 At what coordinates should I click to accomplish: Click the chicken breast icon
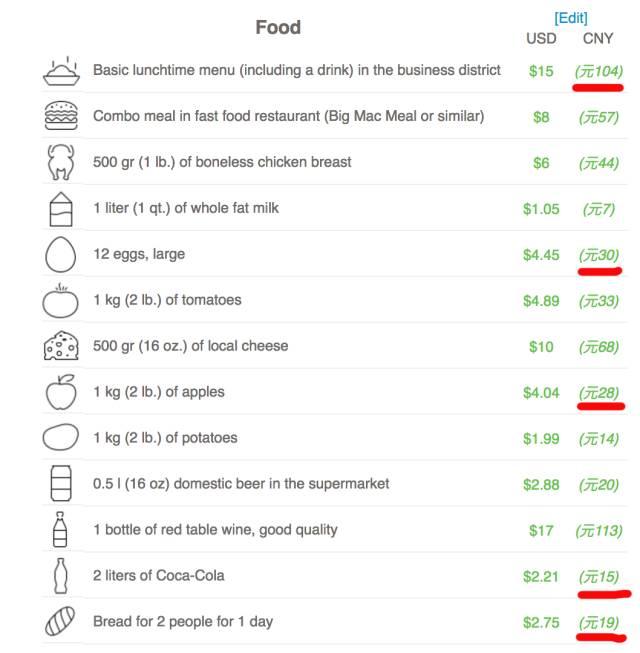61,162
